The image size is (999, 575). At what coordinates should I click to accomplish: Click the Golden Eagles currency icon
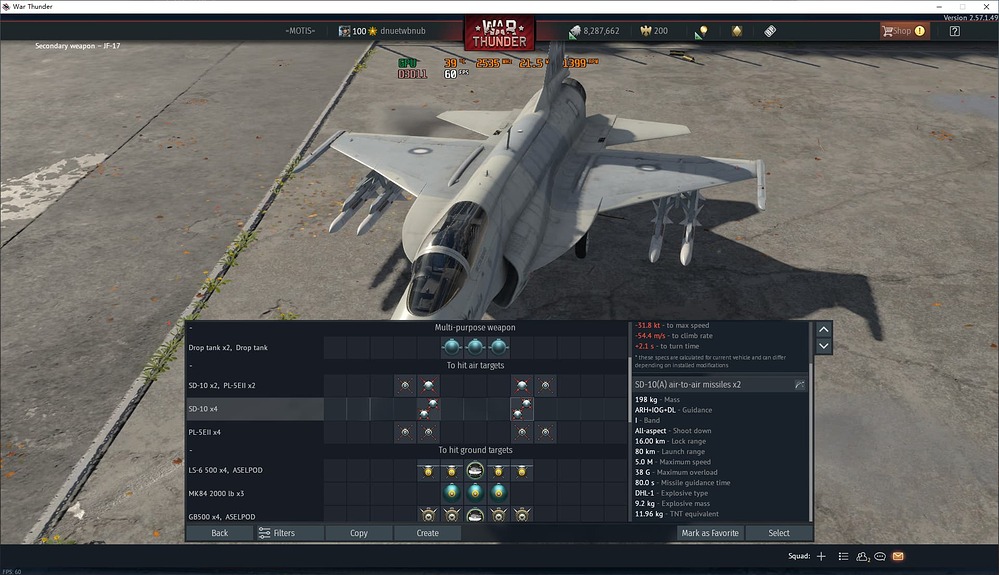point(645,31)
